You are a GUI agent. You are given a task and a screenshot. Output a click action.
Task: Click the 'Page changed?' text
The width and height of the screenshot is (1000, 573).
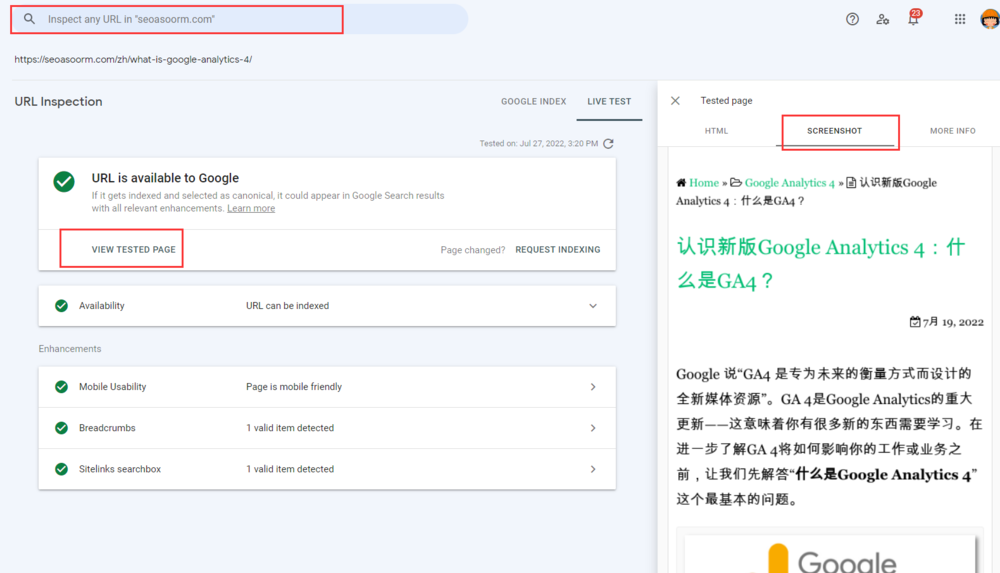tap(473, 250)
